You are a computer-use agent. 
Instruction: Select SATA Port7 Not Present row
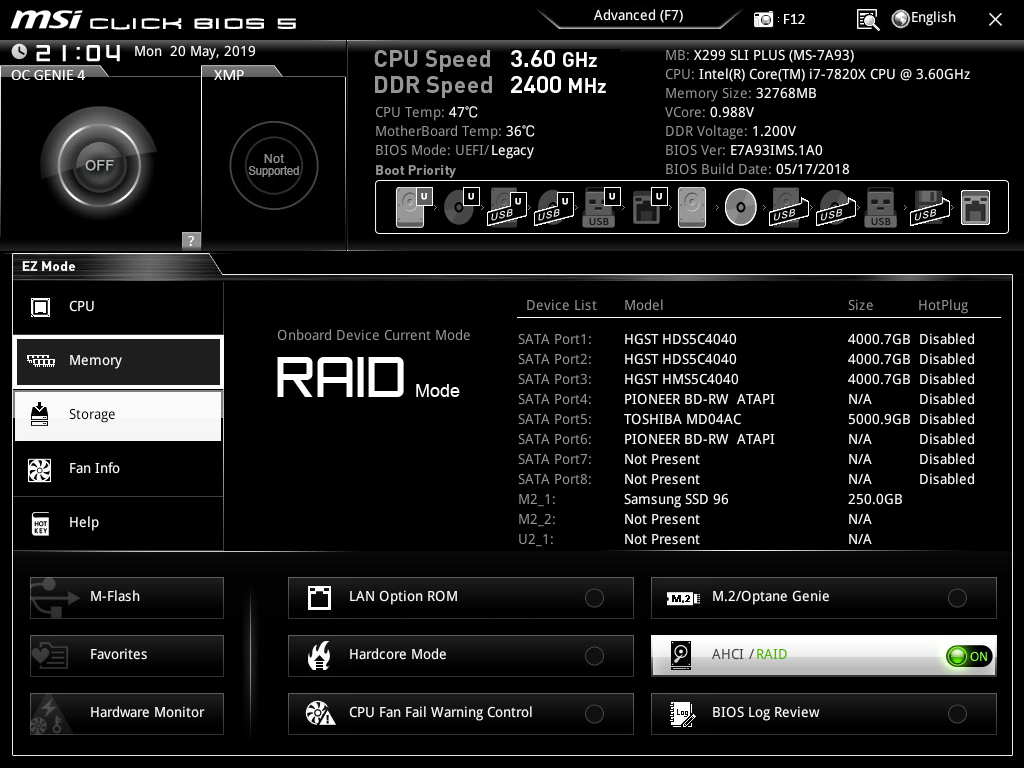click(746, 459)
